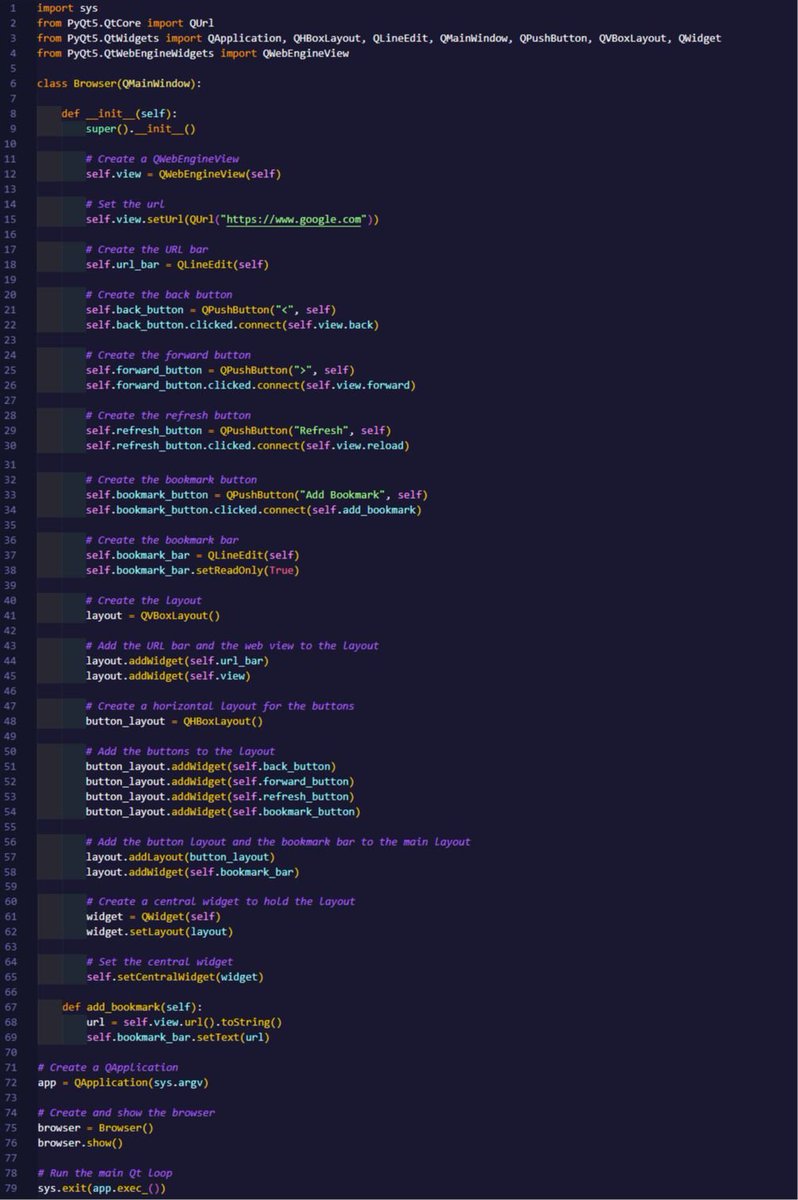Click the QHBoxLayout() call on line 48

[x=223, y=721]
